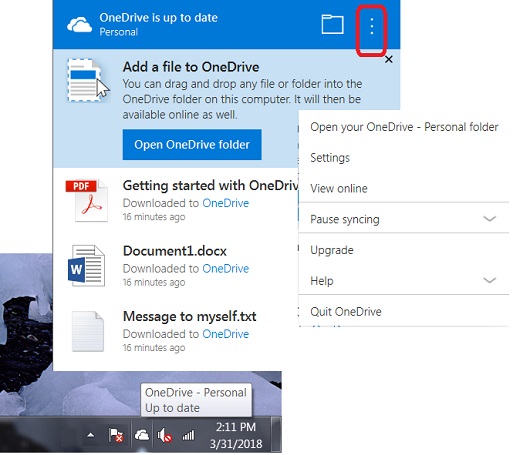Click the PDF file icon
Image resolution: width=520 pixels, height=455 pixels.
tap(87, 201)
